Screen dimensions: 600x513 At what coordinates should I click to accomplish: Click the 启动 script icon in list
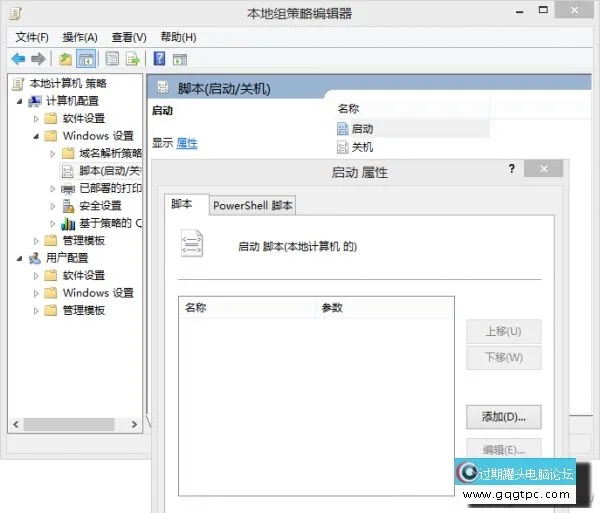coord(342,129)
